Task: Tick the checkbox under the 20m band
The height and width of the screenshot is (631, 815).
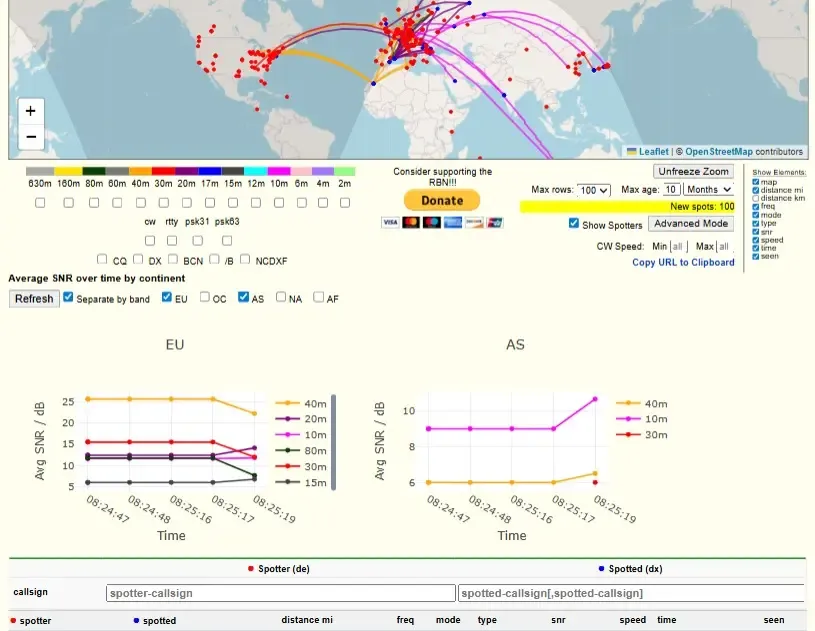Action: (187, 203)
